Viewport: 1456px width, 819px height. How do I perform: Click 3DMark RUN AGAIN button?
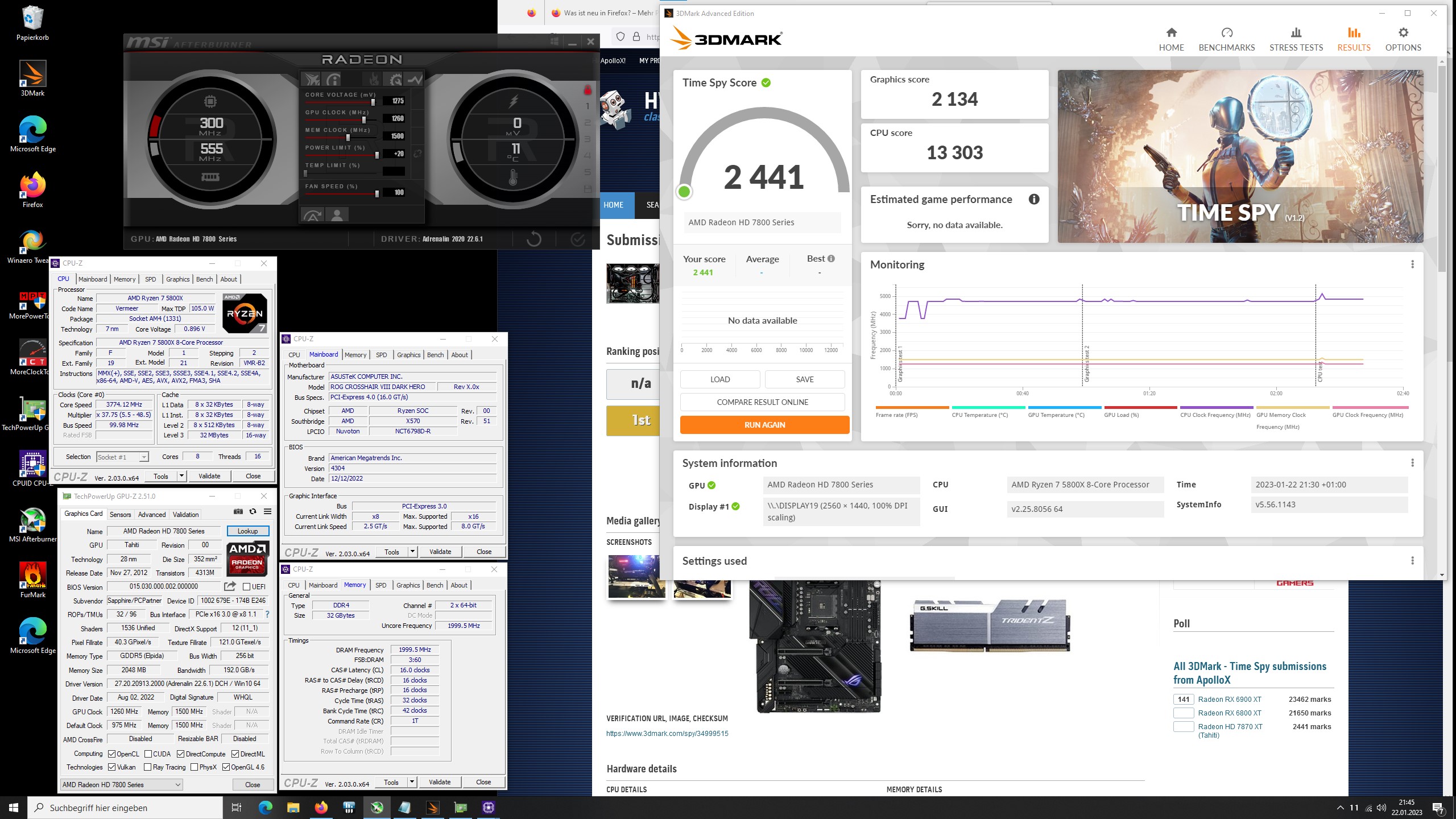[x=764, y=425]
